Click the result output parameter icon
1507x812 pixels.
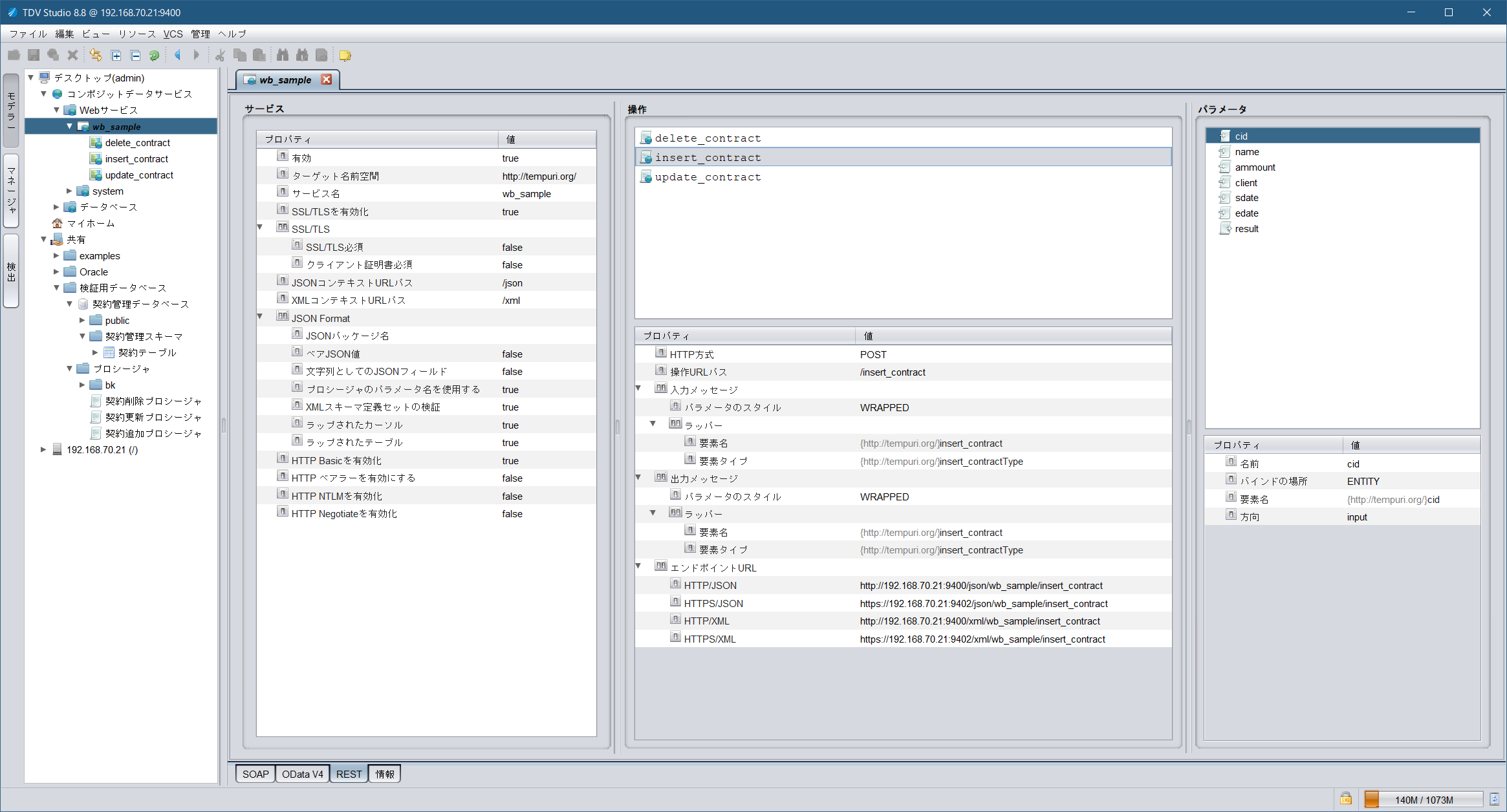pos(1224,229)
